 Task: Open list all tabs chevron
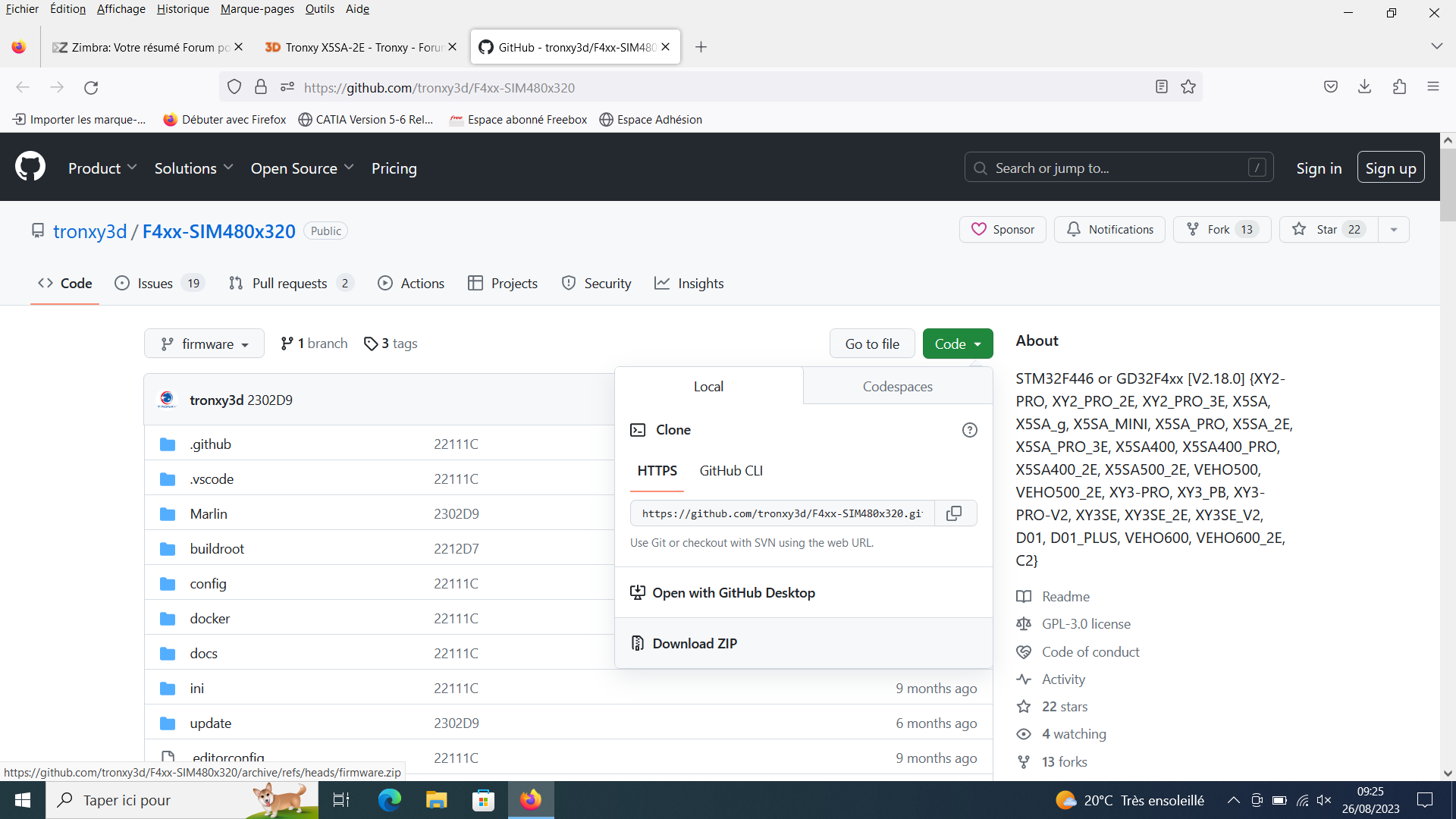pyautogui.click(x=1436, y=47)
